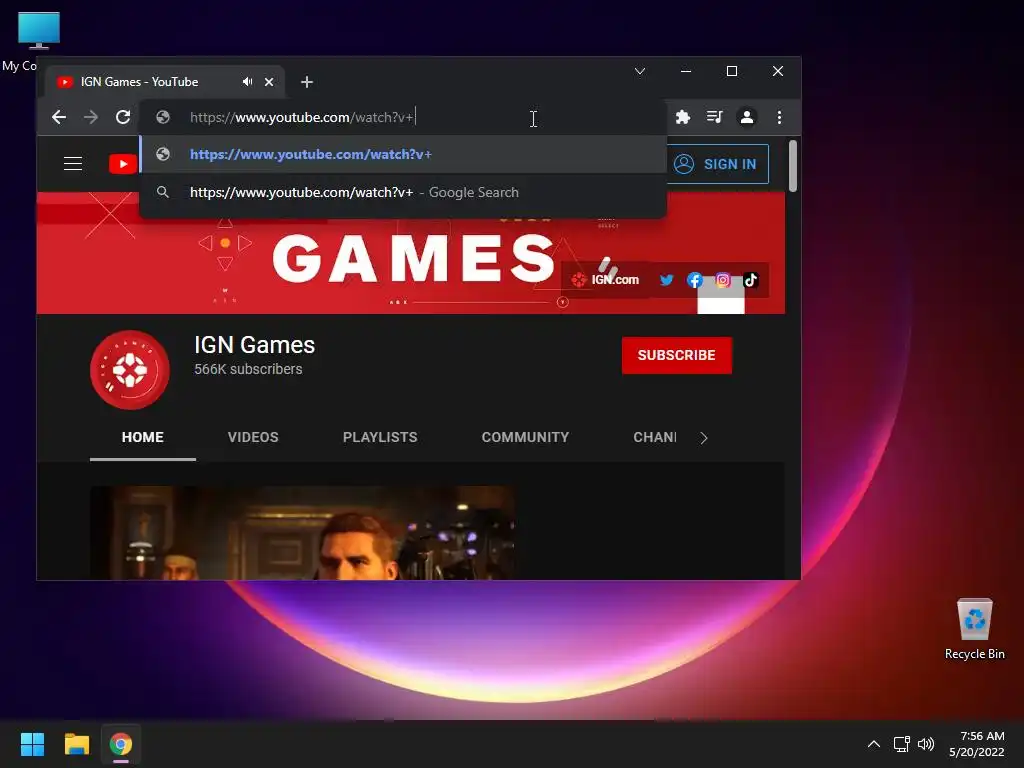Open File Explorer from the taskbar

click(x=76, y=744)
